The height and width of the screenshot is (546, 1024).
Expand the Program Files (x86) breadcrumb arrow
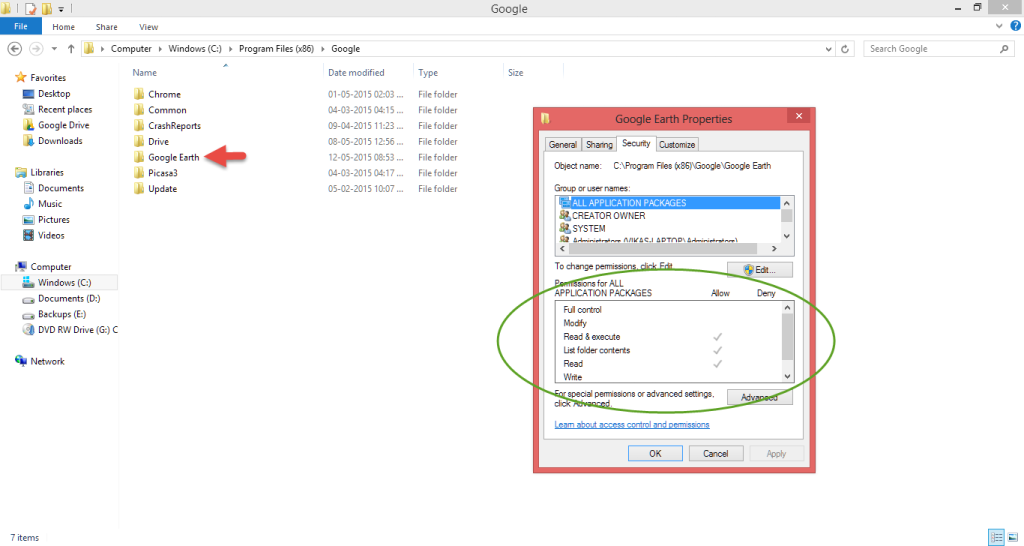click(323, 49)
